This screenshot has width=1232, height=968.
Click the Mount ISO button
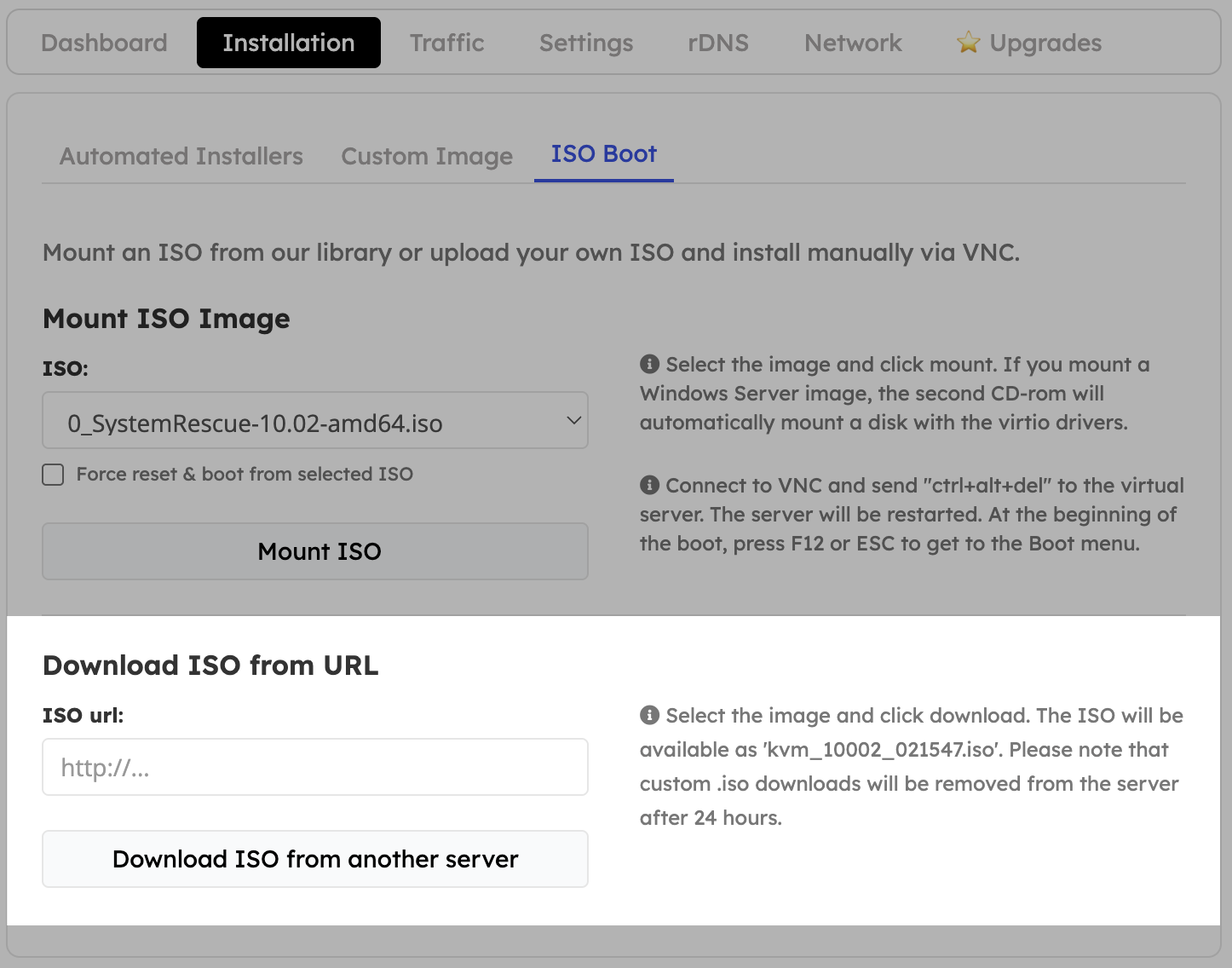(x=315, y=551)
